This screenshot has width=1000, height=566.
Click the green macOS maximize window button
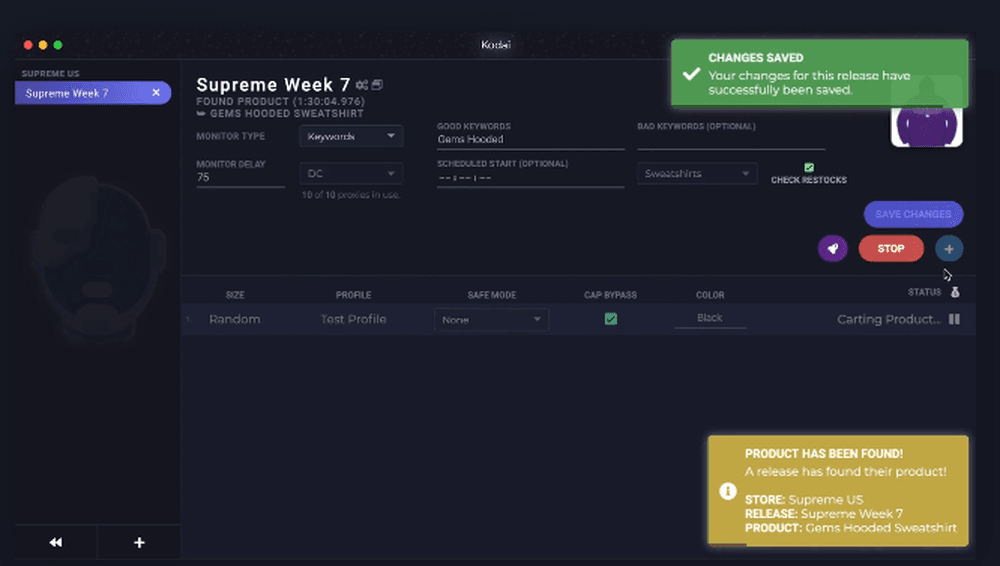click(58, 45)
